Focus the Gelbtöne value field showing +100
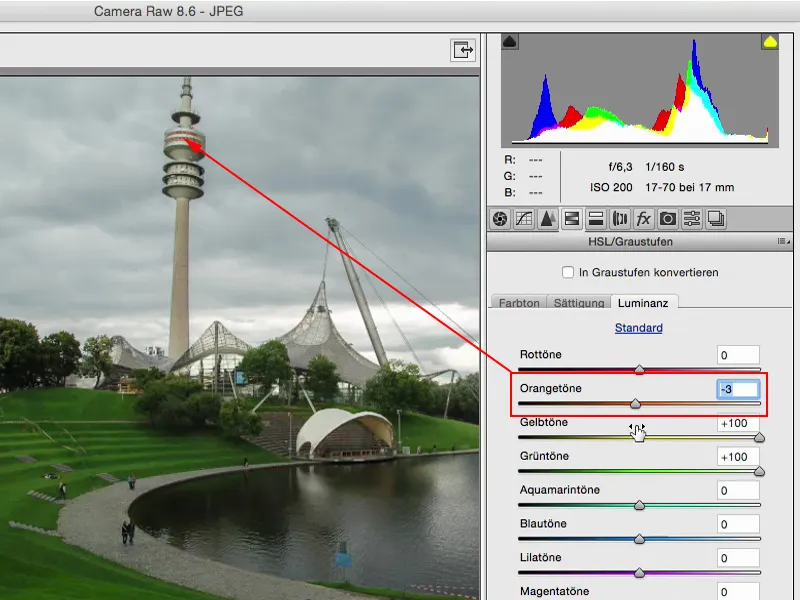 click(x=738, y=423)
